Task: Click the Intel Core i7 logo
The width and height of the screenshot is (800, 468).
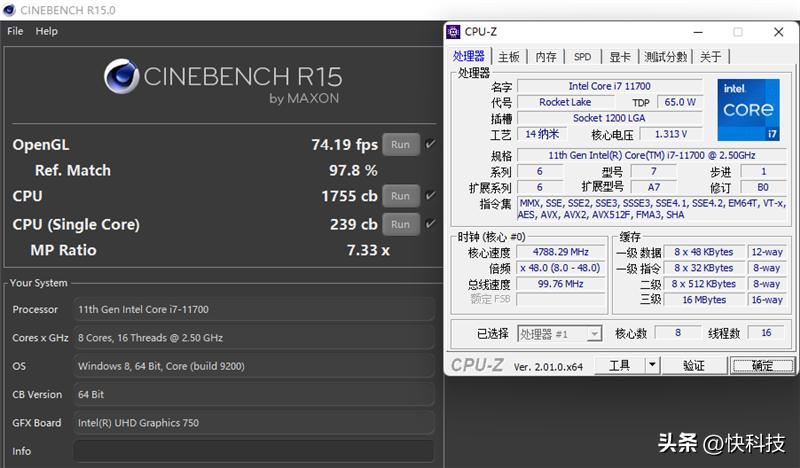Action: click(x=748, y=110)
